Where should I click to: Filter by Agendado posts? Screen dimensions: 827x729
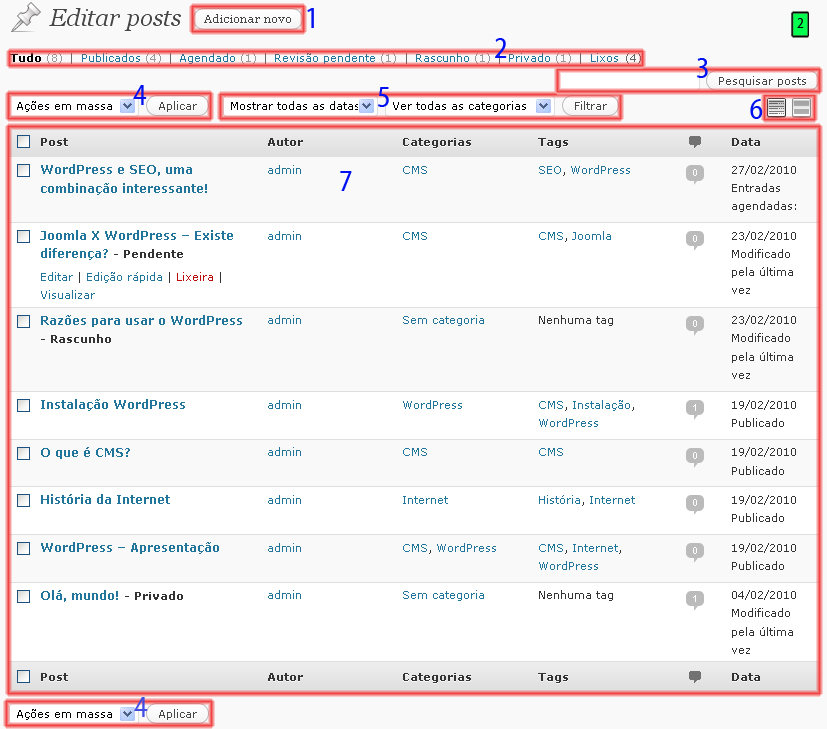207,58
